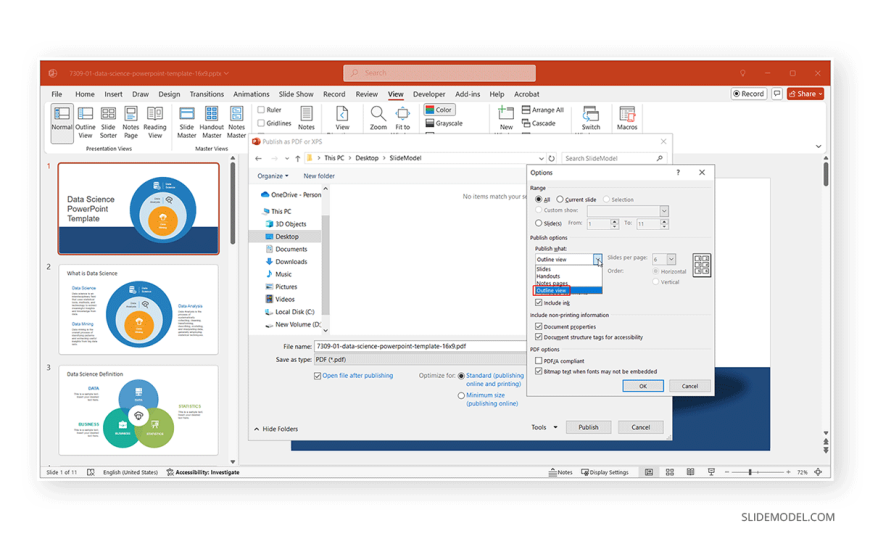The width and height of the screenshot is (870, 539).
Task: Expand the address bar history dropdown
Action: click(541, 158)
